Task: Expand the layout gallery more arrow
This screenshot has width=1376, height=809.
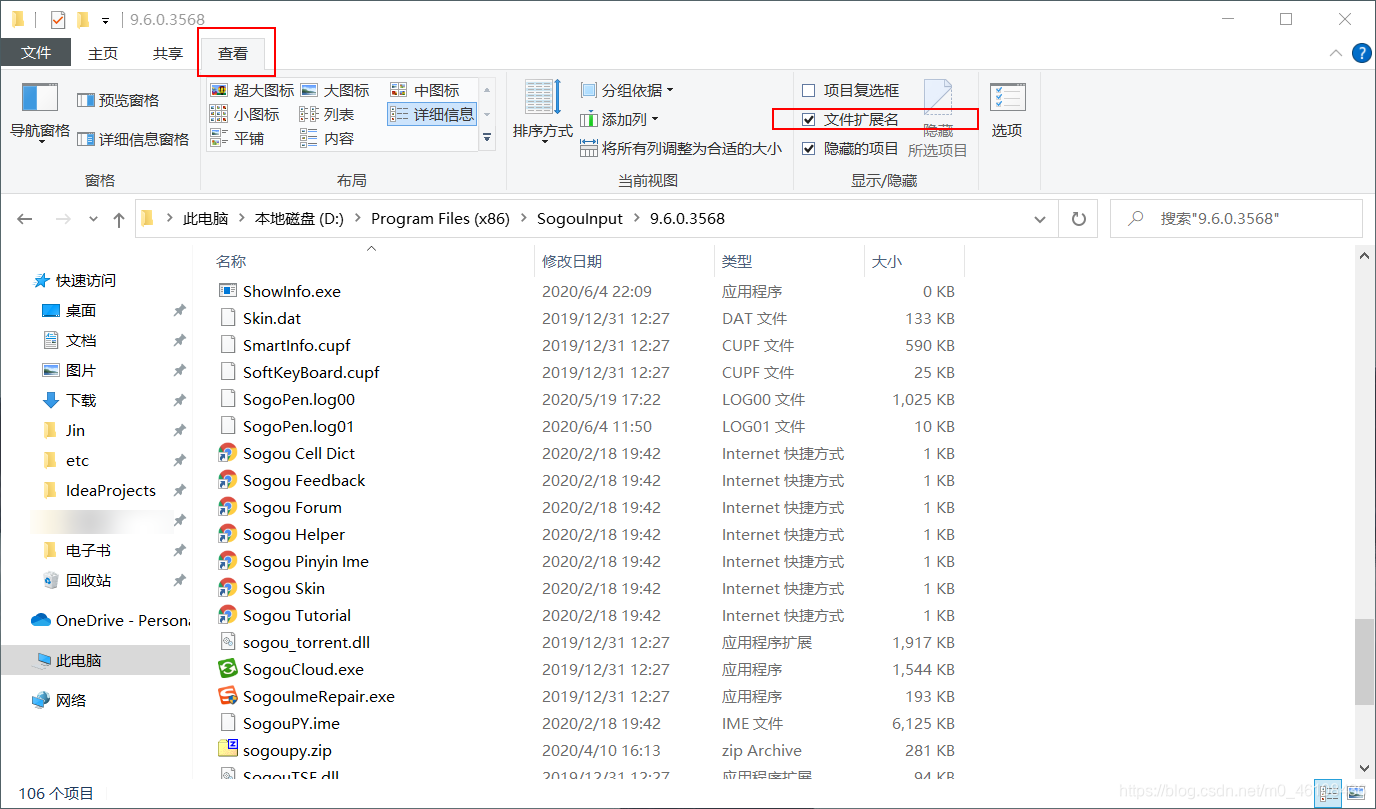Action: pos(487,138)
